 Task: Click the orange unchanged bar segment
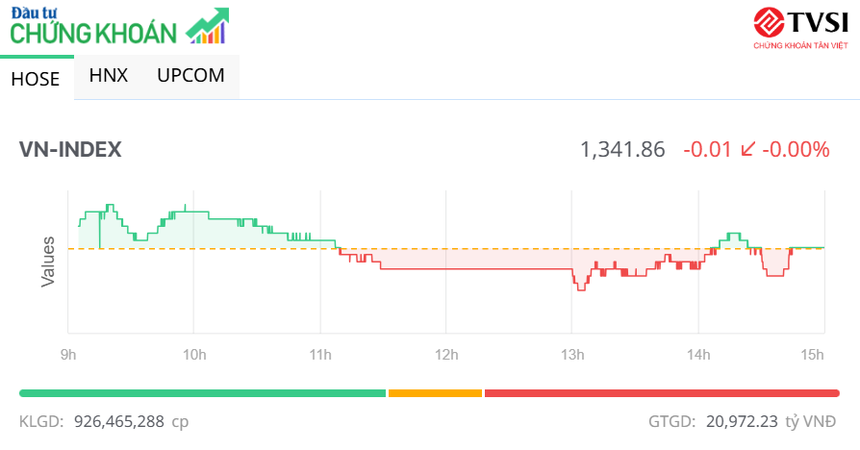click(x=435, y=393)
